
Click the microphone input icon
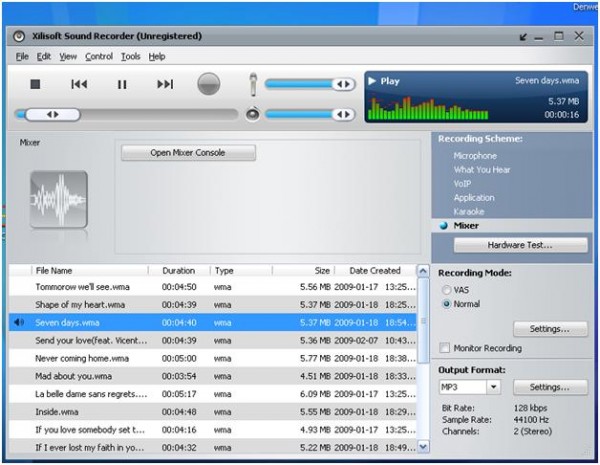point(253,84)
